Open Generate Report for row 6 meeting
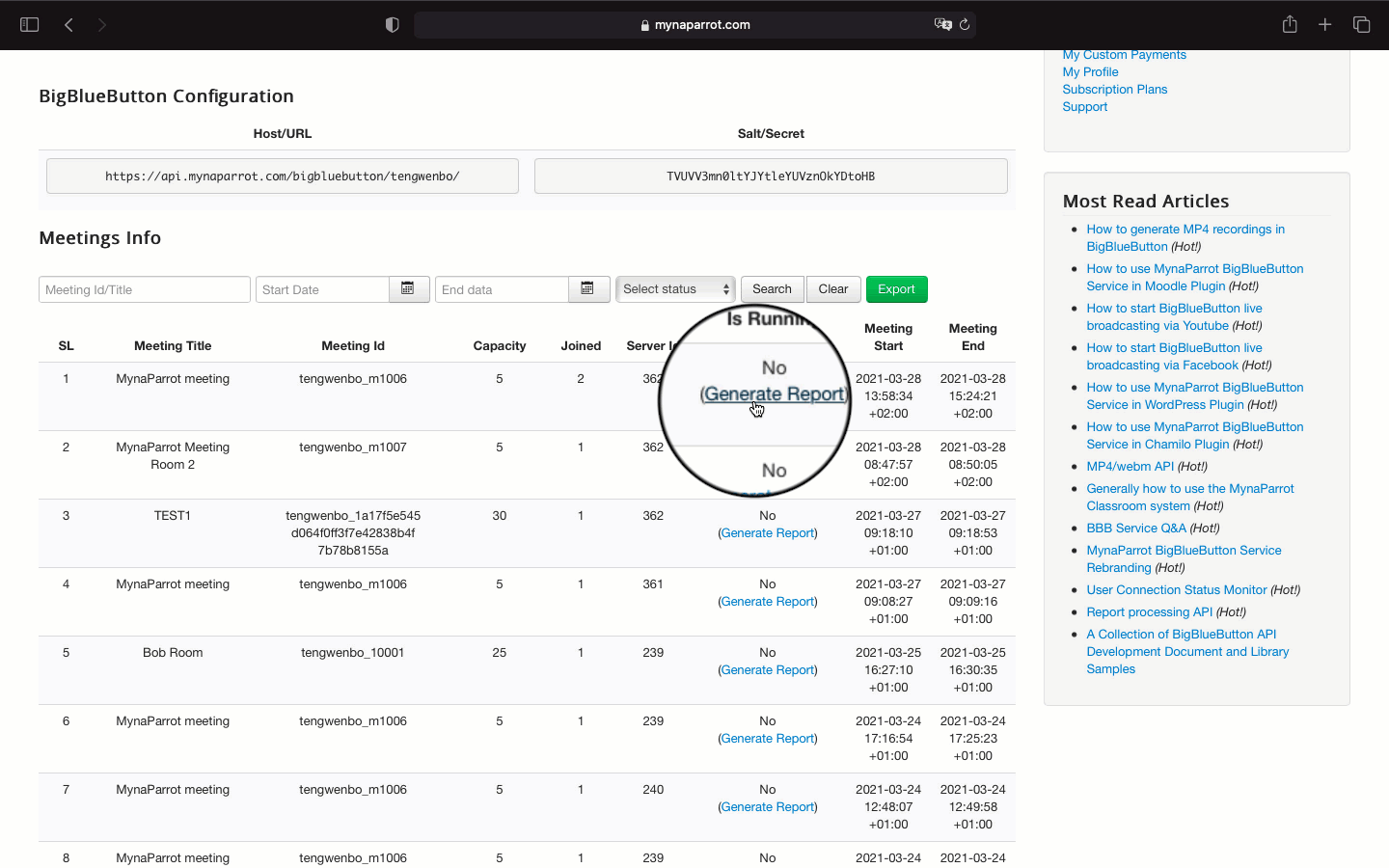Image resolution: width=1389 pixels, height=868 pixels. (x=768, y=739)
